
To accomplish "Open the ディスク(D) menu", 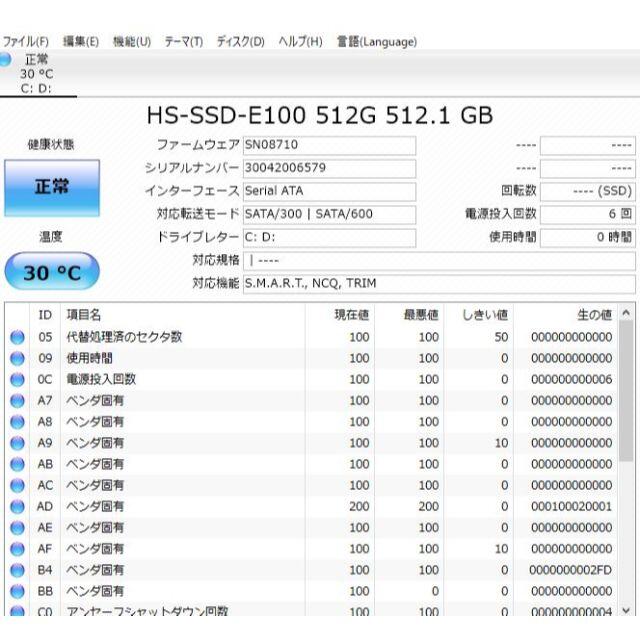I will point(240,42).
